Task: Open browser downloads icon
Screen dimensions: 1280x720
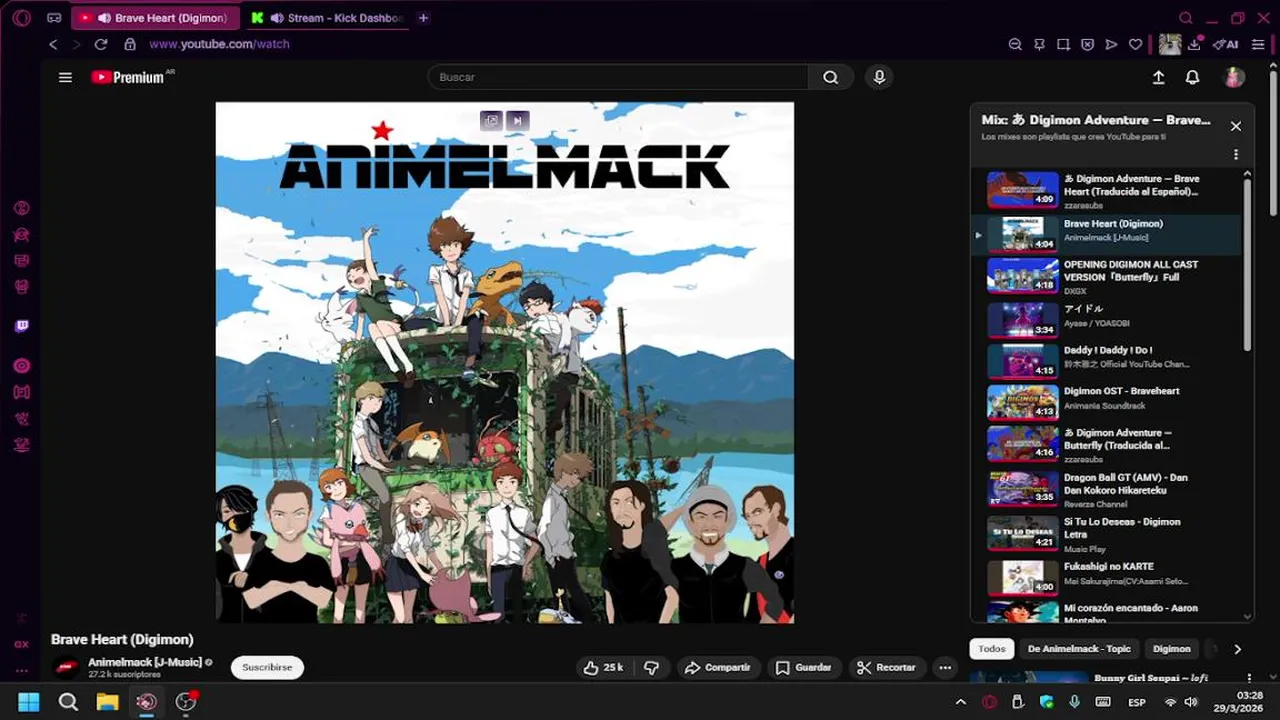Action: (x=1194, y=44)
